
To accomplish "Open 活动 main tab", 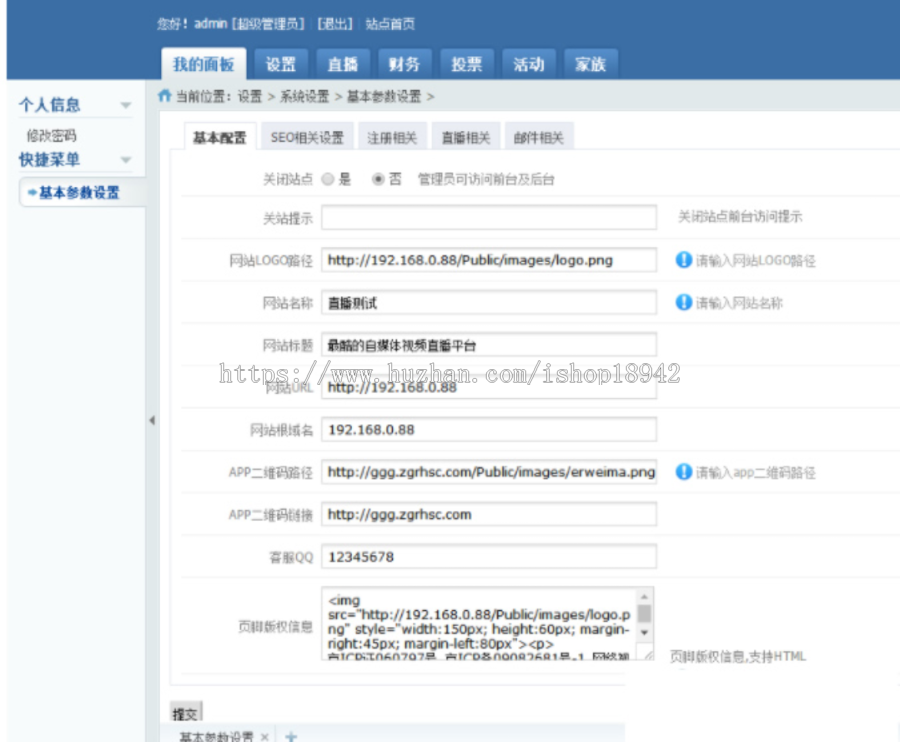I will [x=528, y=64].
